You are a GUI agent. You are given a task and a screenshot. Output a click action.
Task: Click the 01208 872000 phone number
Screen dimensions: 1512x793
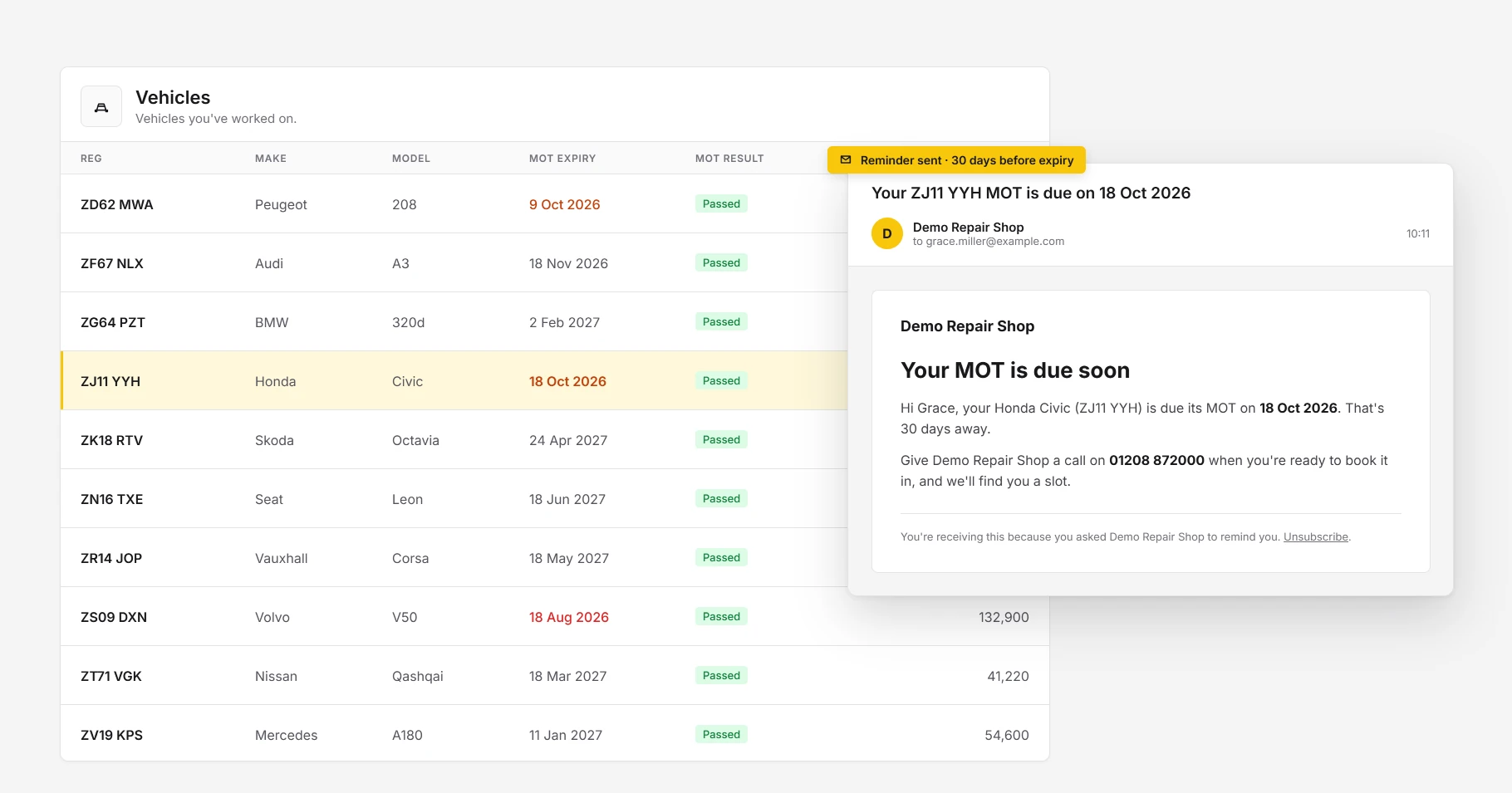click(1156, 461)
